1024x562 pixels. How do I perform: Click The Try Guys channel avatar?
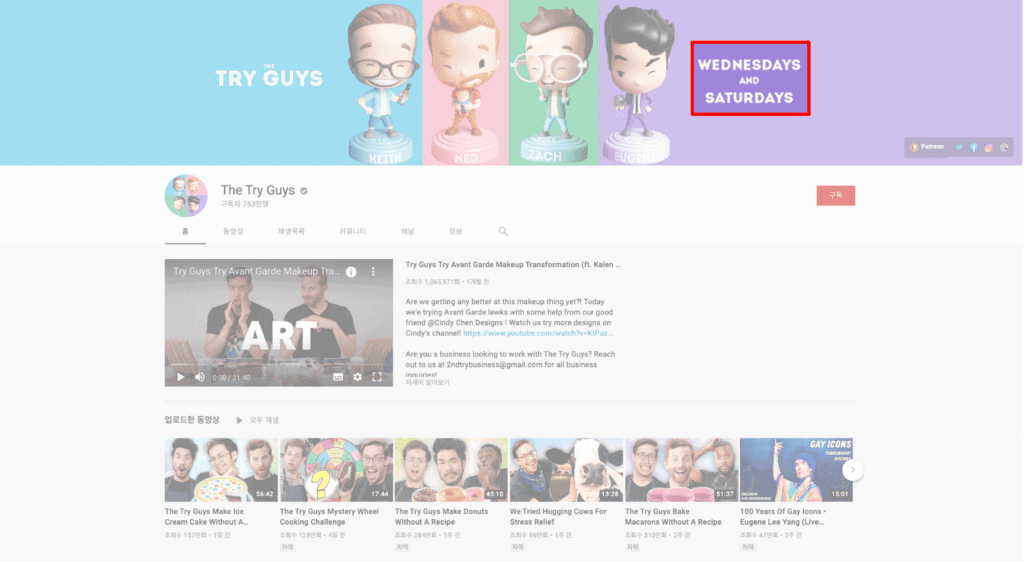[x=186, y=195]
